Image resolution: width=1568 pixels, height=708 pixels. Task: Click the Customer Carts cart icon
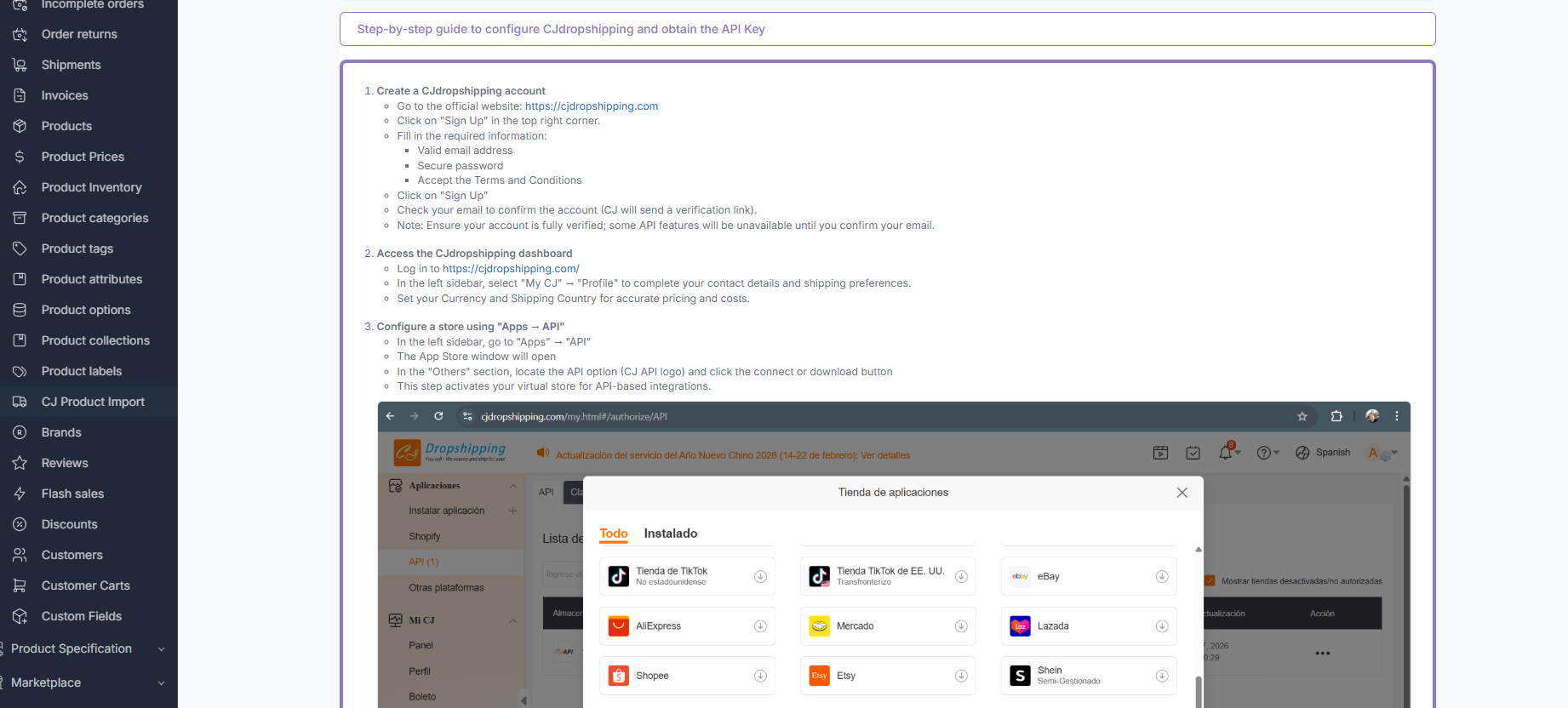coord(20,585)
